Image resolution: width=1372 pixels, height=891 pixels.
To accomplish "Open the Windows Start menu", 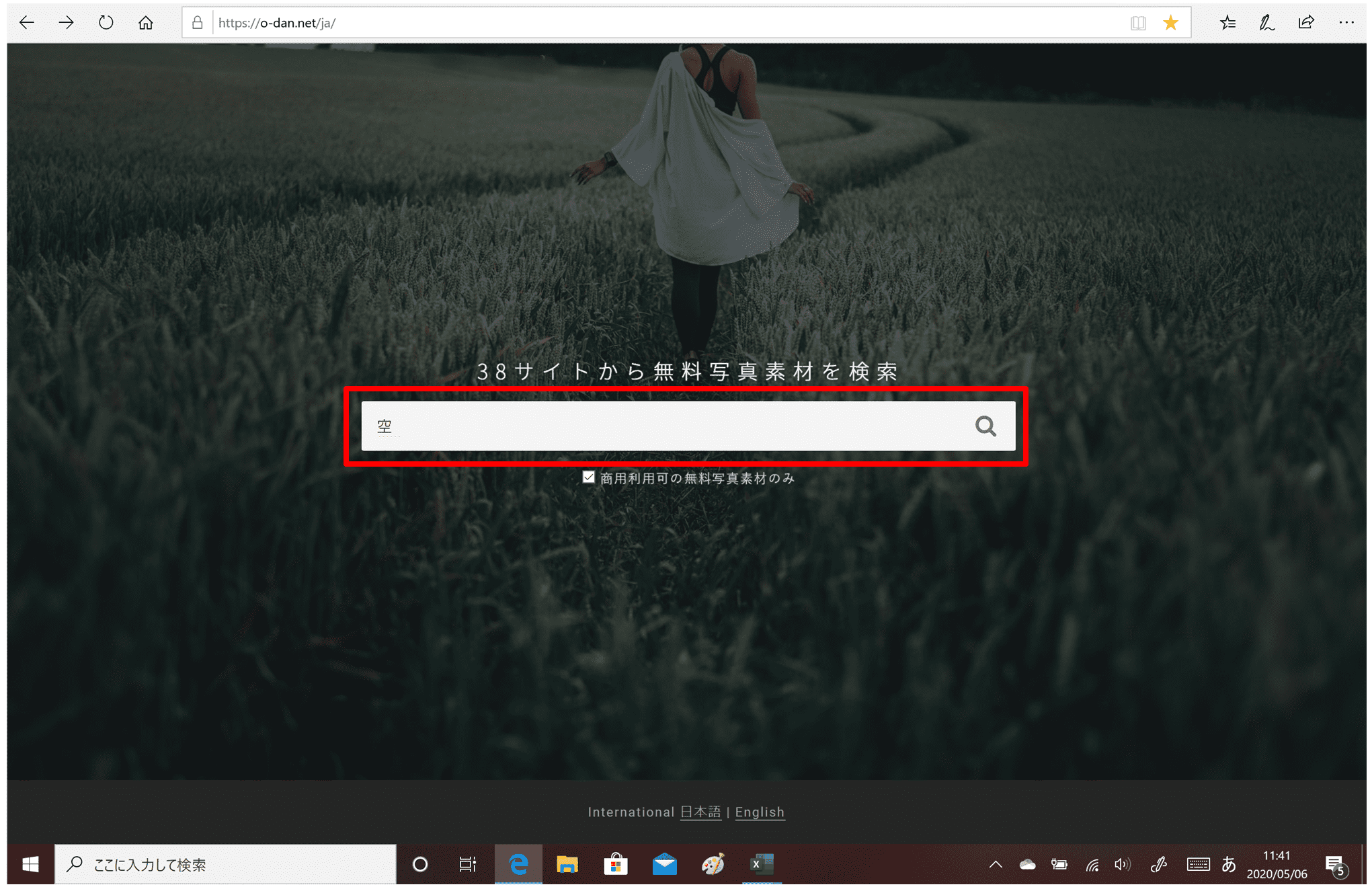I will pos(30,864).
